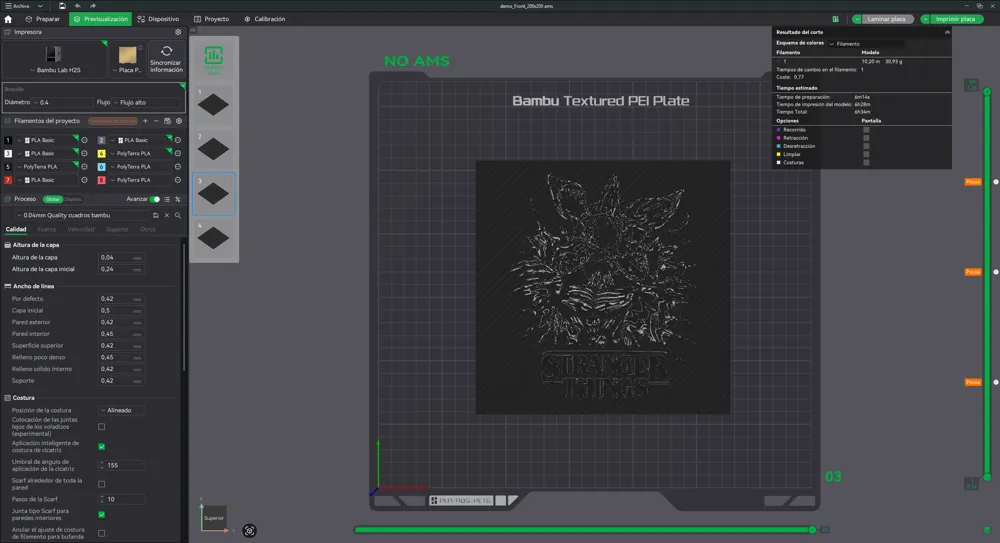Click the process settings list icon

[x=167, y=199]
